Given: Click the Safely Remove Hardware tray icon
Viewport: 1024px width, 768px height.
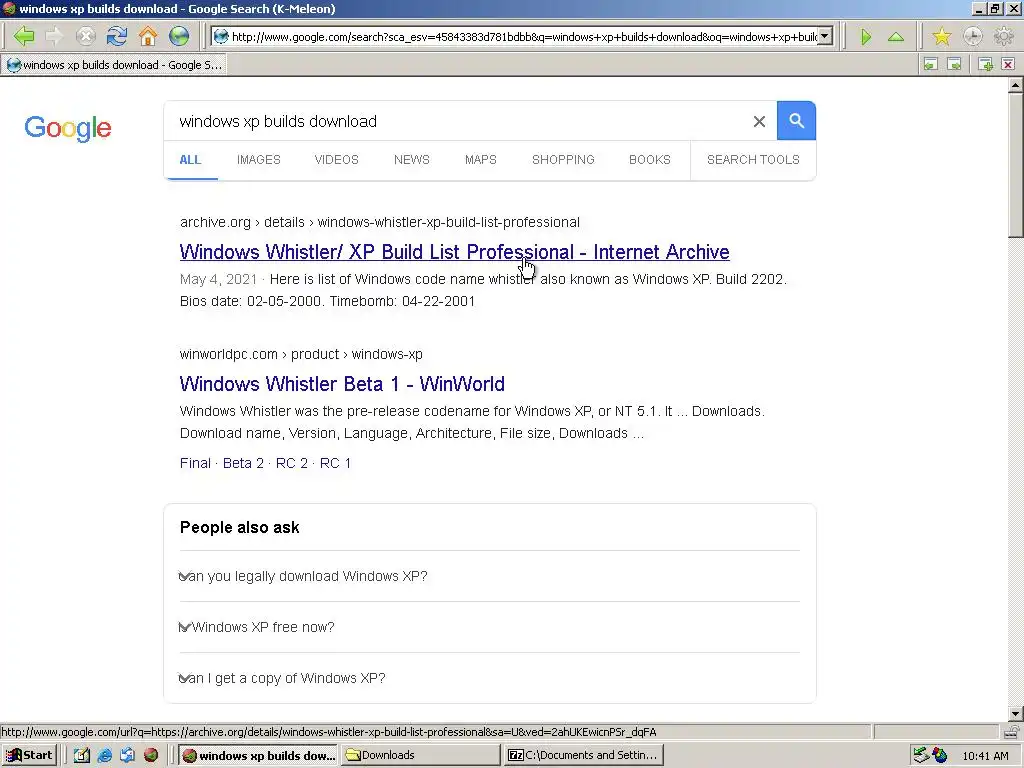Looking at the screenshot, I should [921, 756].
